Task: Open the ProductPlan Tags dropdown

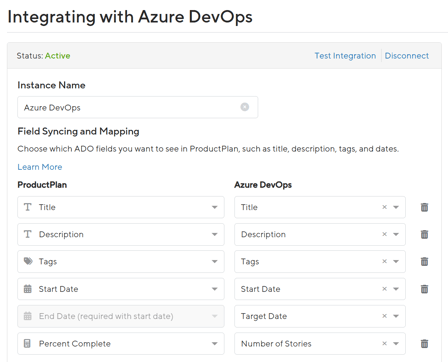Action: (121, 262)
